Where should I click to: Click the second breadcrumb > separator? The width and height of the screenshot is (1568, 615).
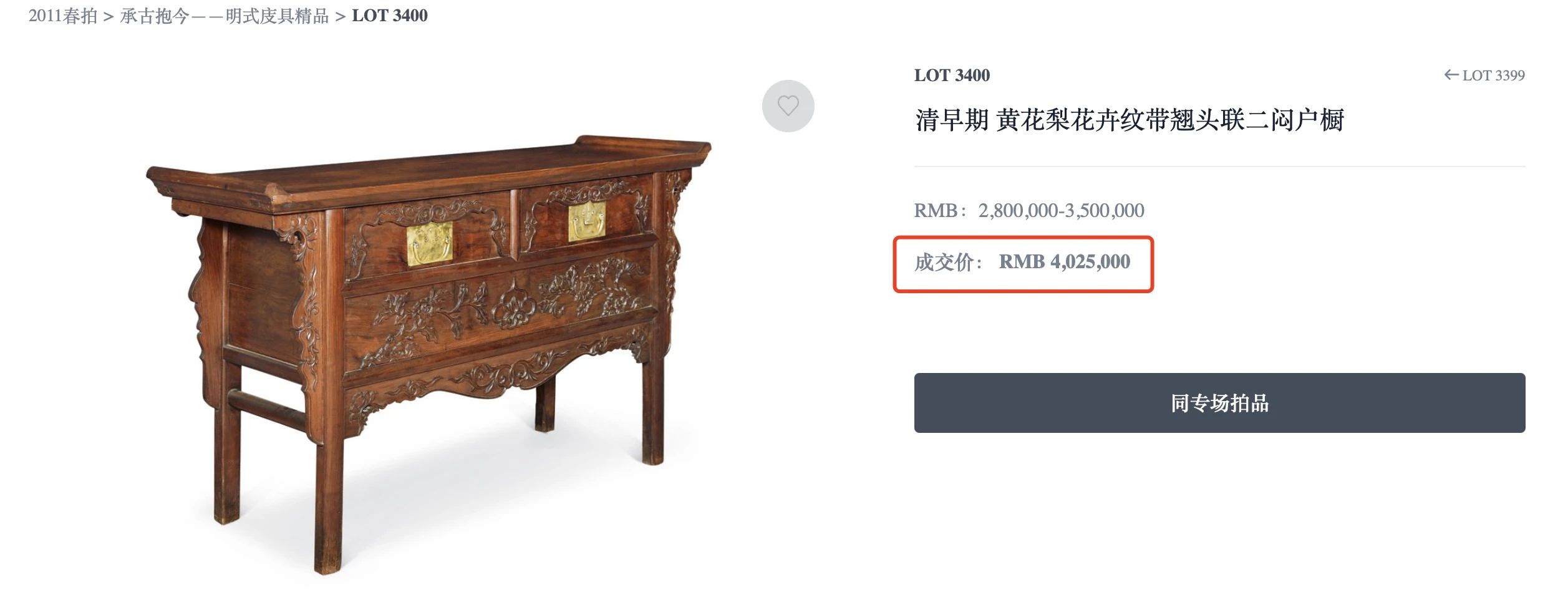click(341, 17)
